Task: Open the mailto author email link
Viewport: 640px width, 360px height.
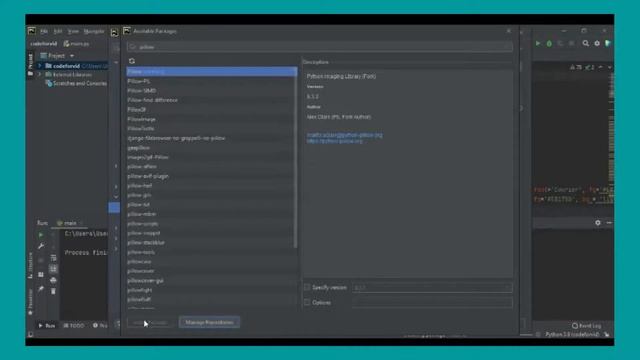Action: click(x=345, y=135)
